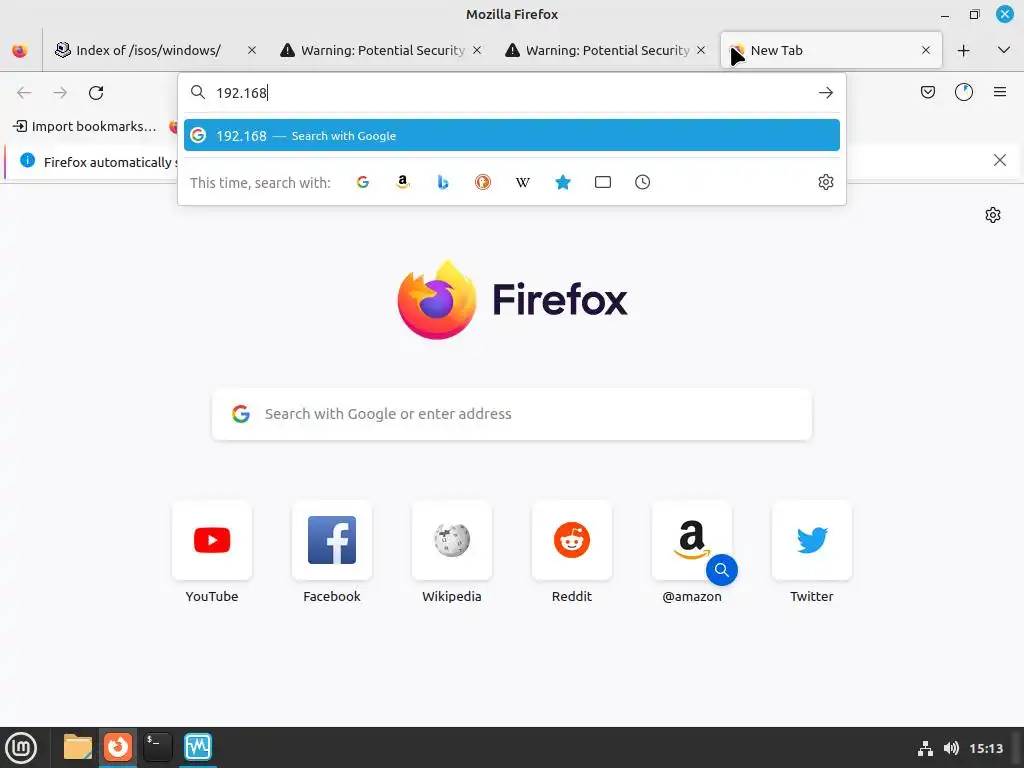1024x768 pixels.
Task: Click Import bookmarks… in the bookmarks toolbar
Action: (x=86, y=127)
